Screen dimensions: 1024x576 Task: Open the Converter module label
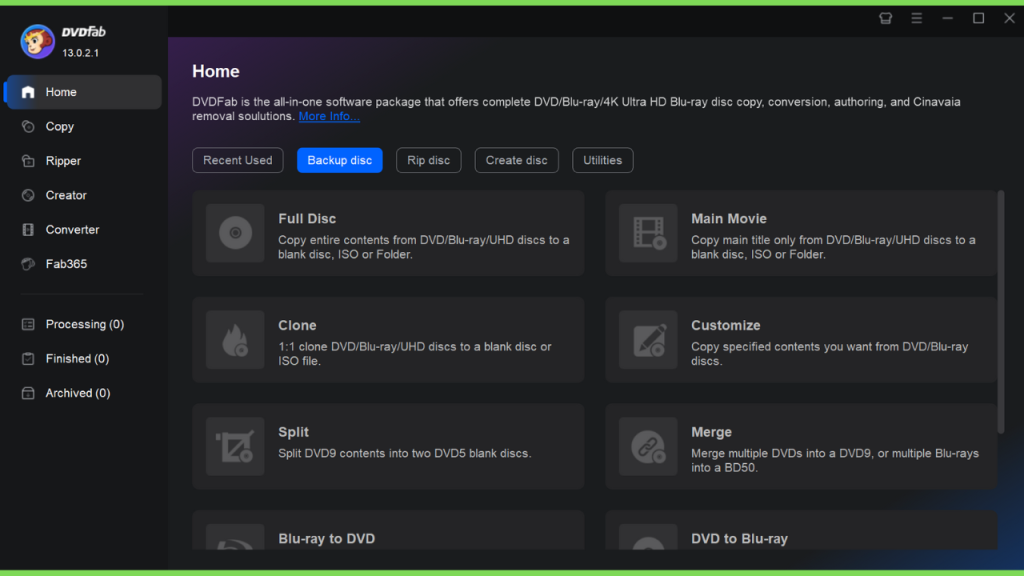point(72,230)
